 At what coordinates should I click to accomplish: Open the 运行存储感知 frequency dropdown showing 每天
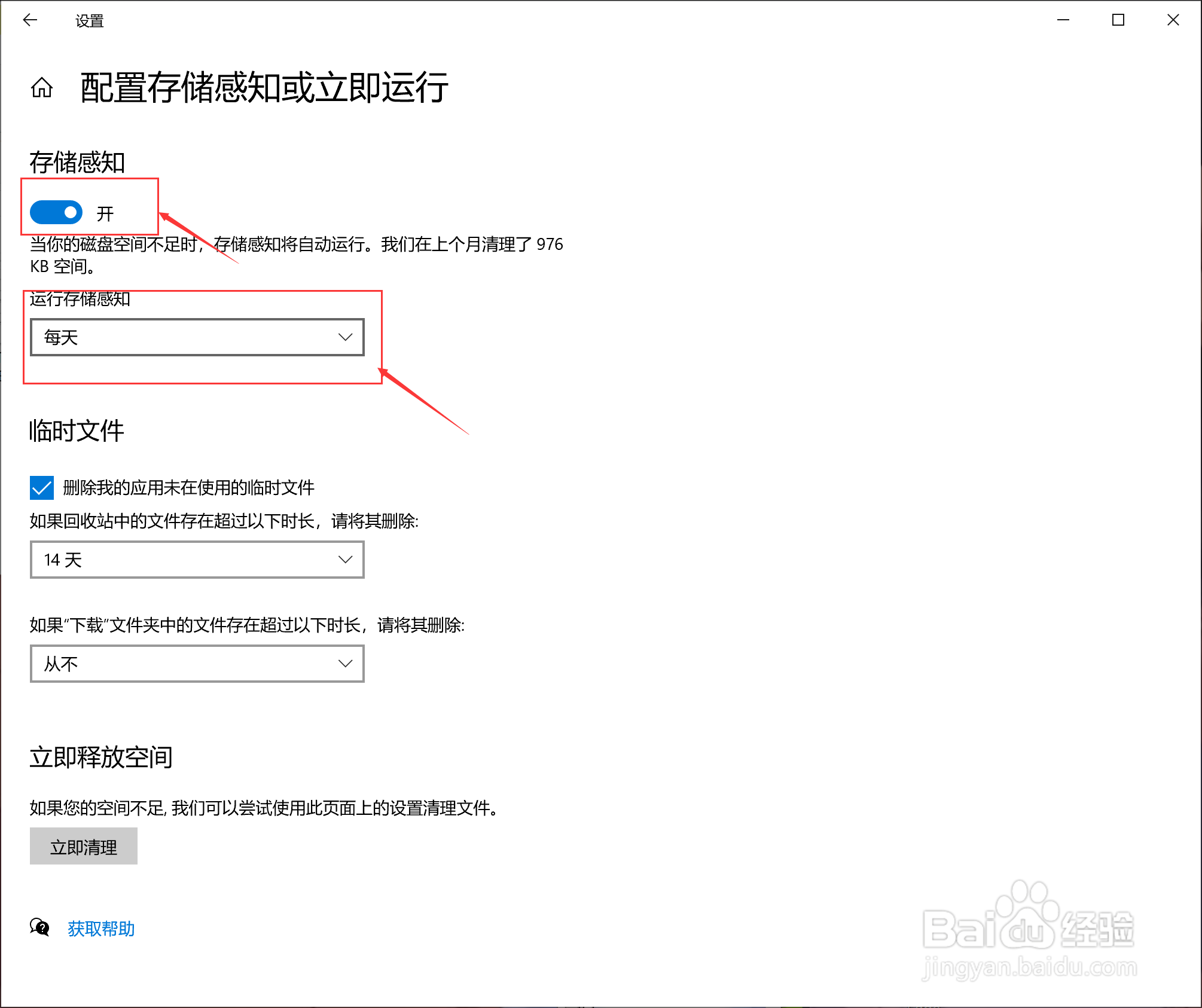point(197,337)
